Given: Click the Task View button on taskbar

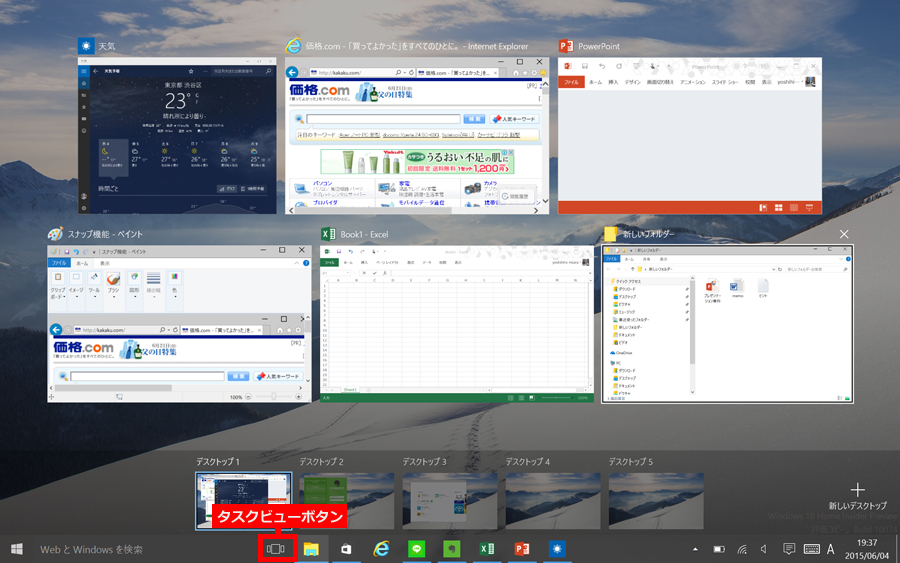Looking at the screenshot, I should (x=276, y=549).
